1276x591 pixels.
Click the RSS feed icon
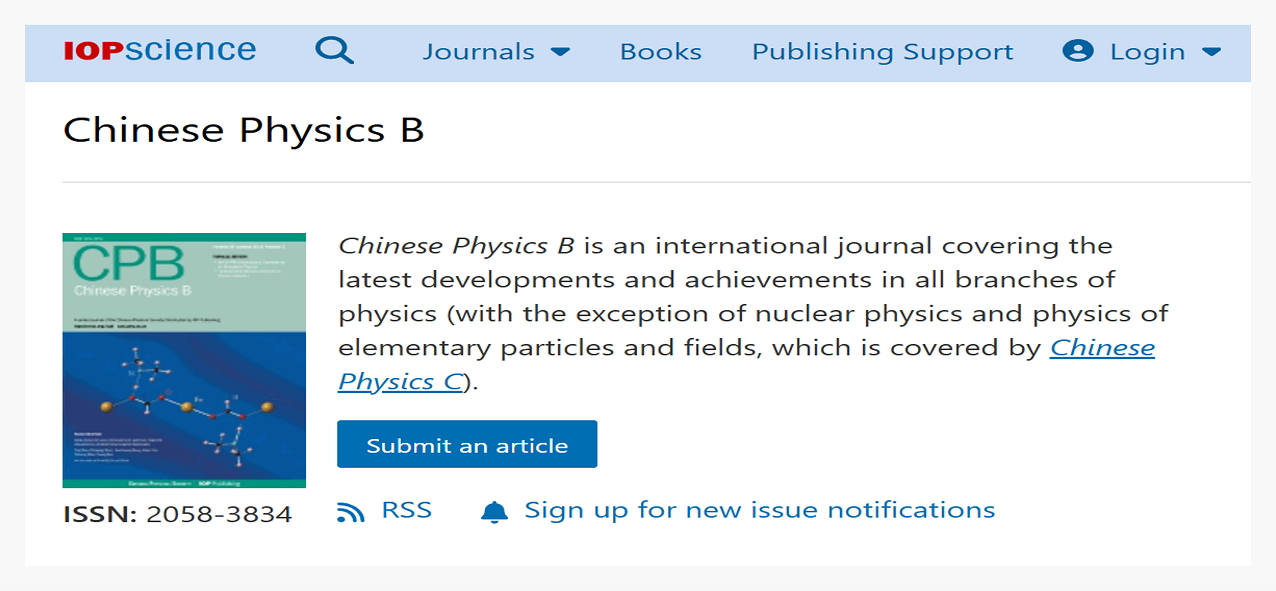[x=351, y=512]
